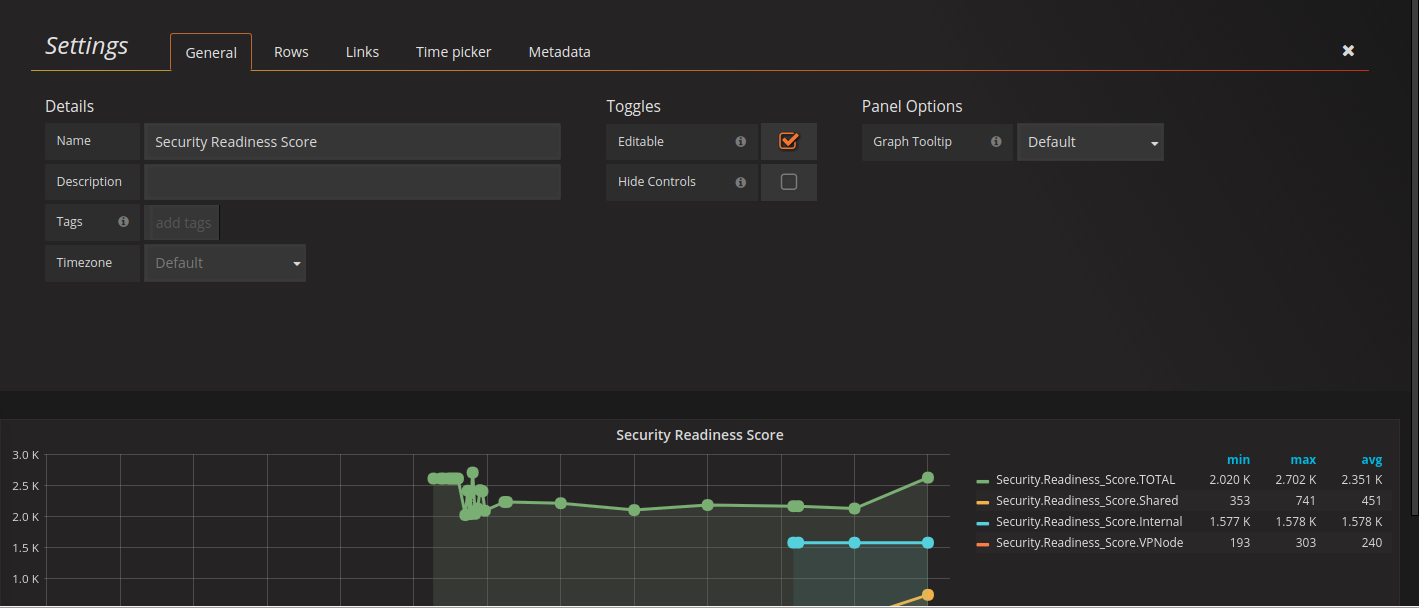Click the dashboard Name input field
1419x608 pixels.
352,142
